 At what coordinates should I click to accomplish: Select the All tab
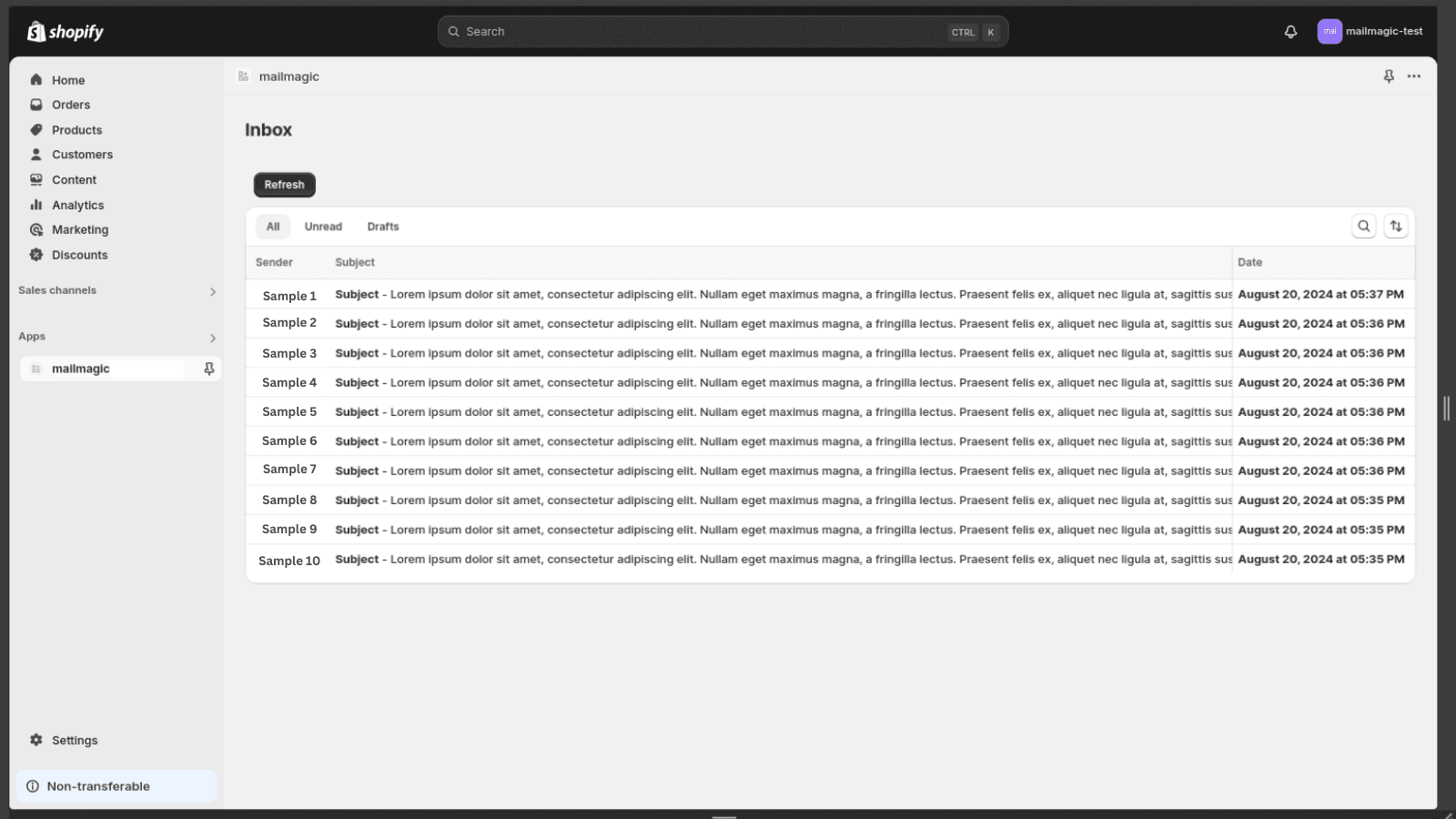pos(273,227)
